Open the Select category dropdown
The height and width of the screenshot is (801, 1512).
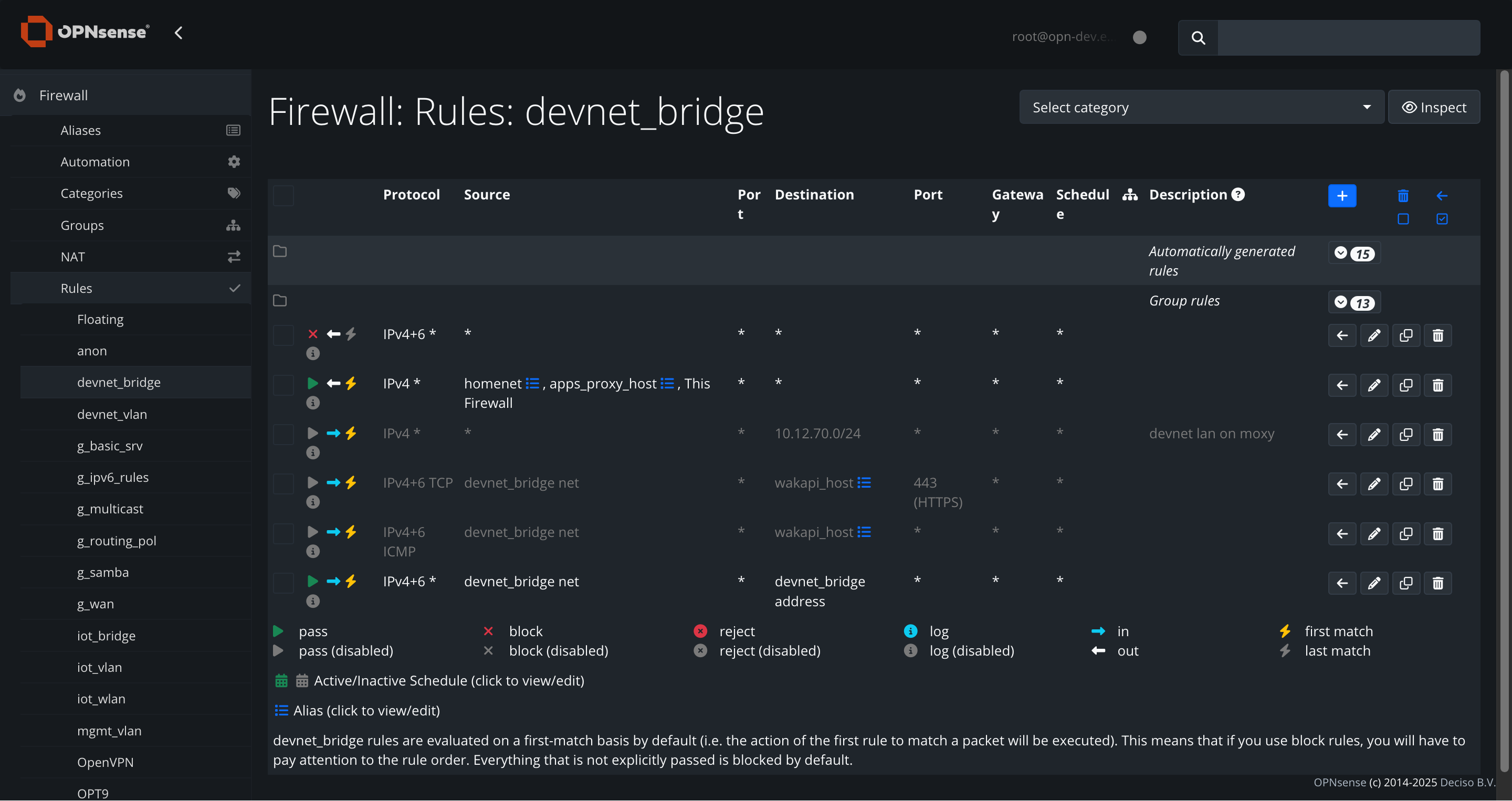click(x=1201, y=108)
